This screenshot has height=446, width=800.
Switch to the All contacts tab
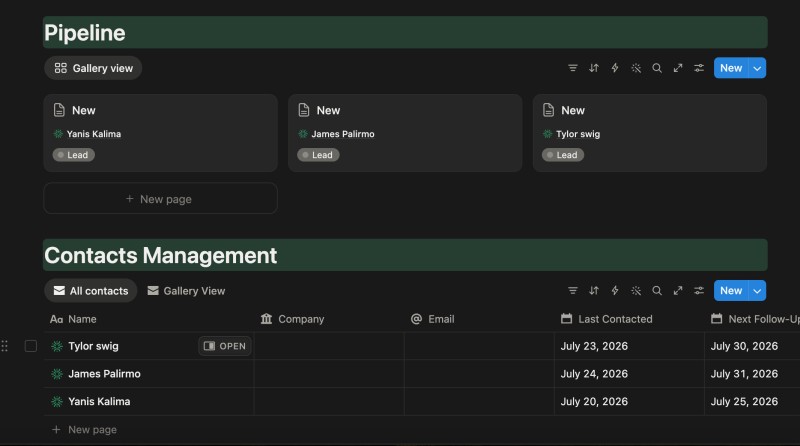(91, 290)
